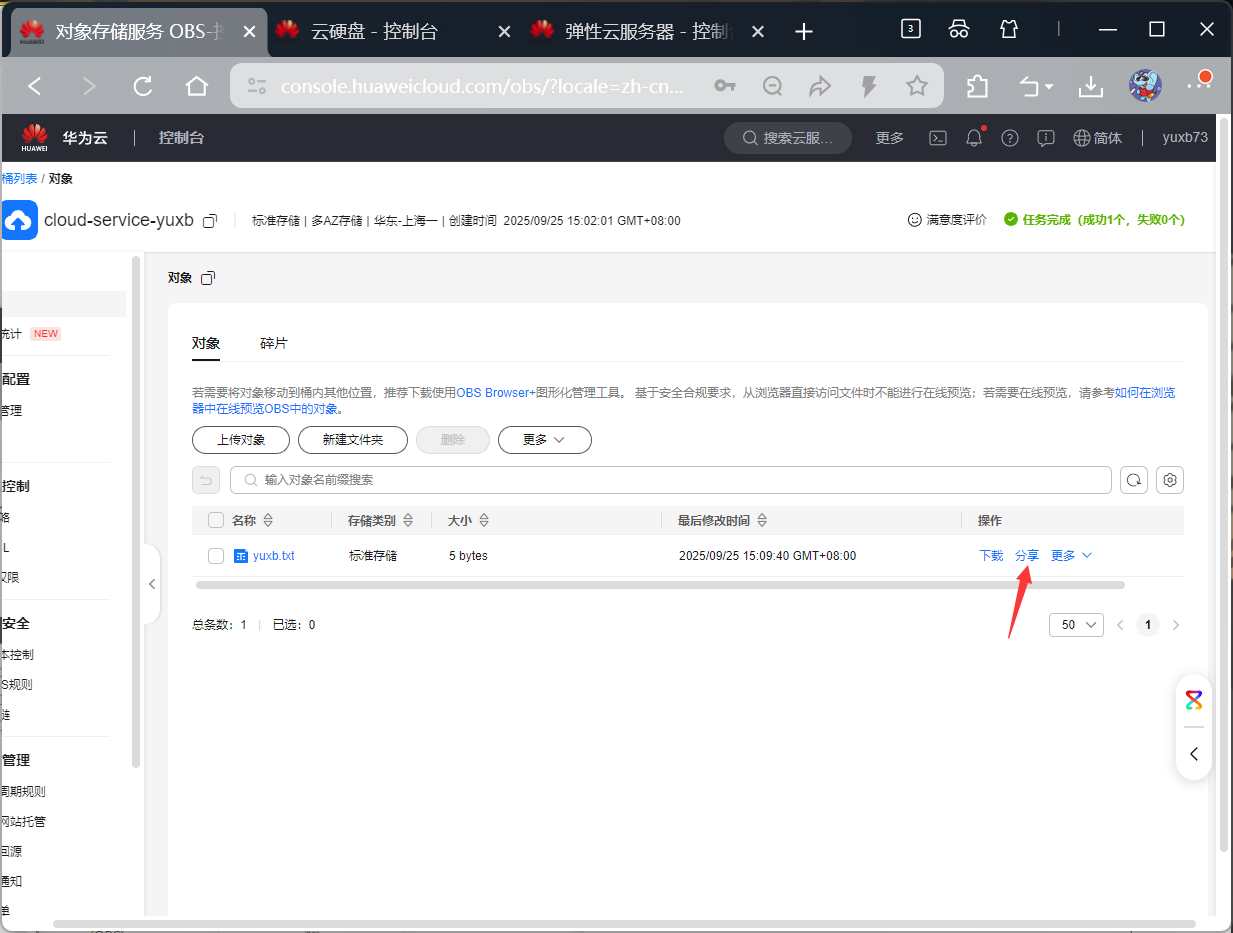Click the 新建文件夹 button

(x=353, y=440)
